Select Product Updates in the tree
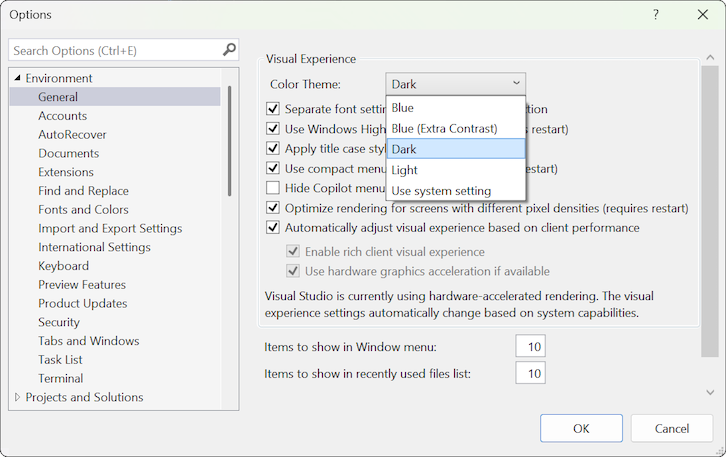726x457 pixels. coord(82,303)
